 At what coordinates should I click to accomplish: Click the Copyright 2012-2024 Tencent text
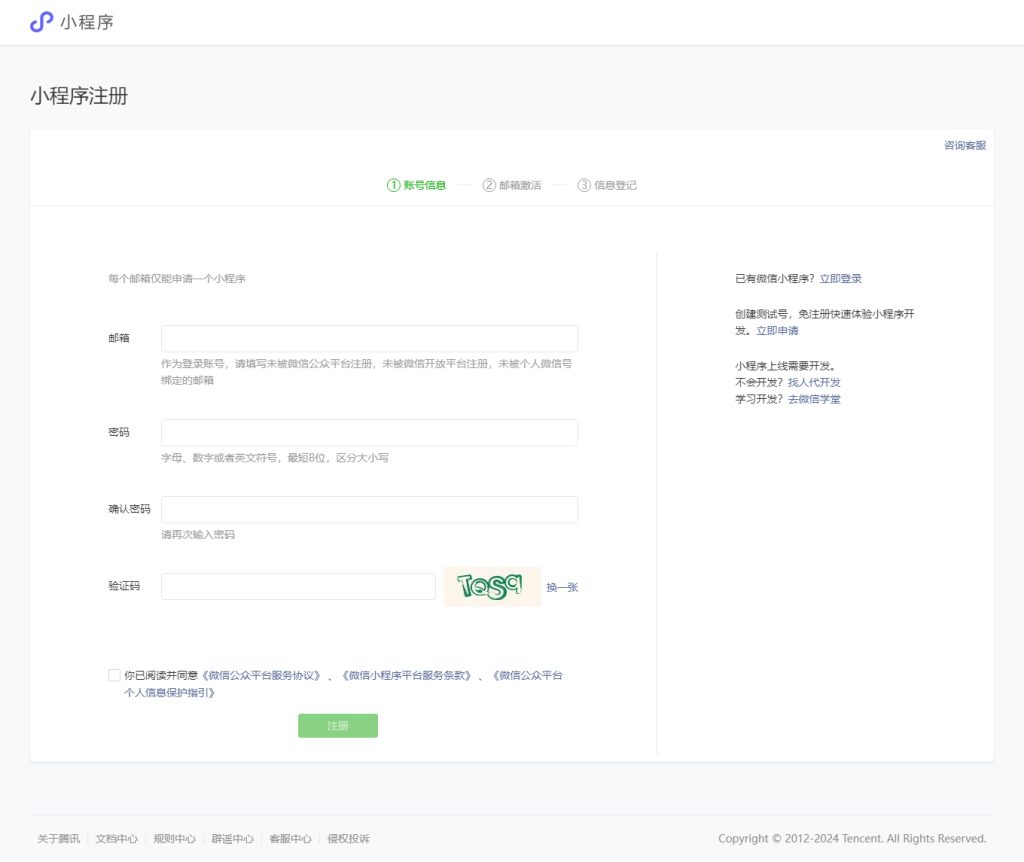tap(852, 838)
